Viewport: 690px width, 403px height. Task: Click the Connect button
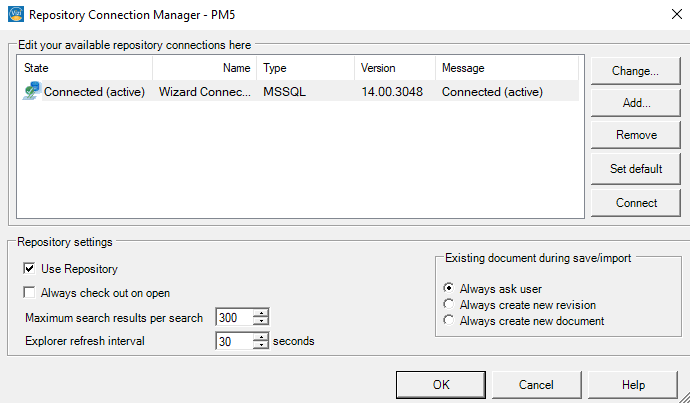tap(635, 203)
